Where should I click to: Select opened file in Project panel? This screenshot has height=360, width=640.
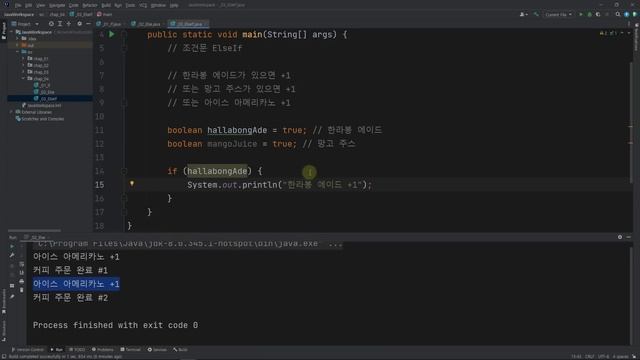click(x=51, y=24)
